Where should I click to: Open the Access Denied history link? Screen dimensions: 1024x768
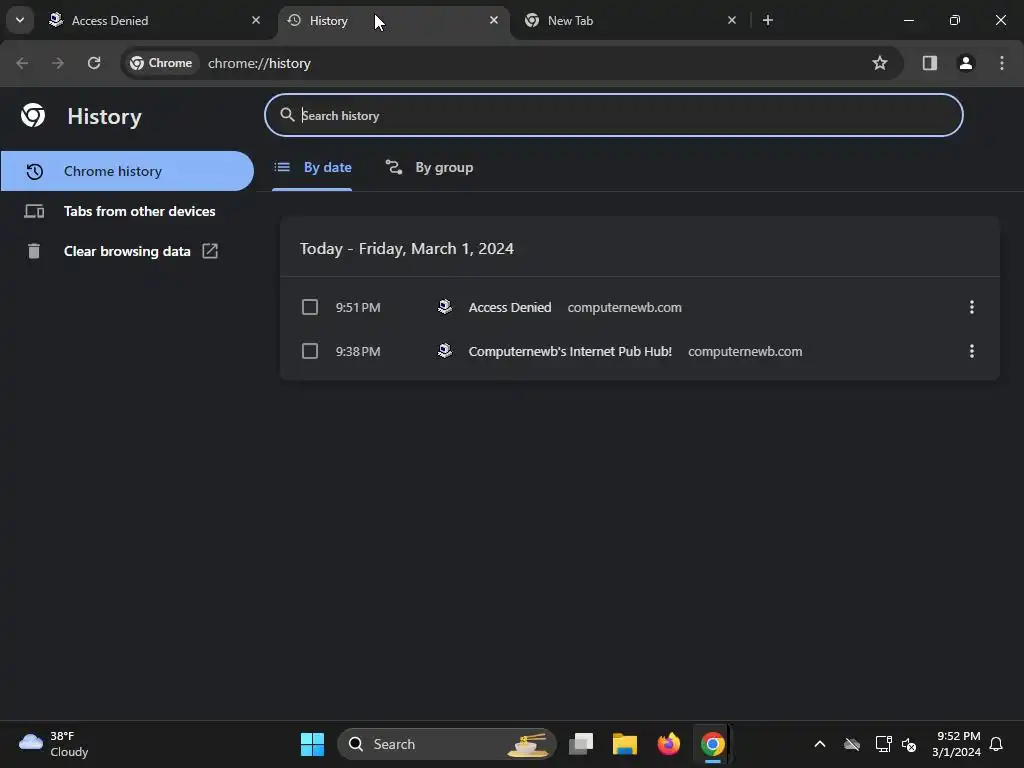tap(510, 308)
